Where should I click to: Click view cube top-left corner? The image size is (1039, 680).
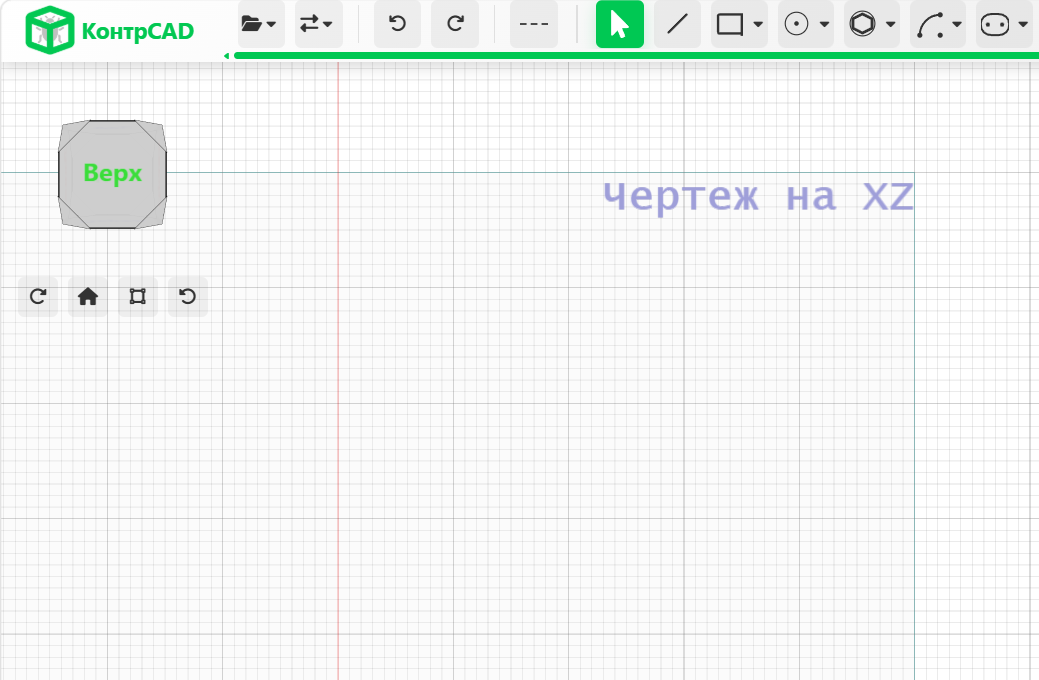tap(72, 133)
